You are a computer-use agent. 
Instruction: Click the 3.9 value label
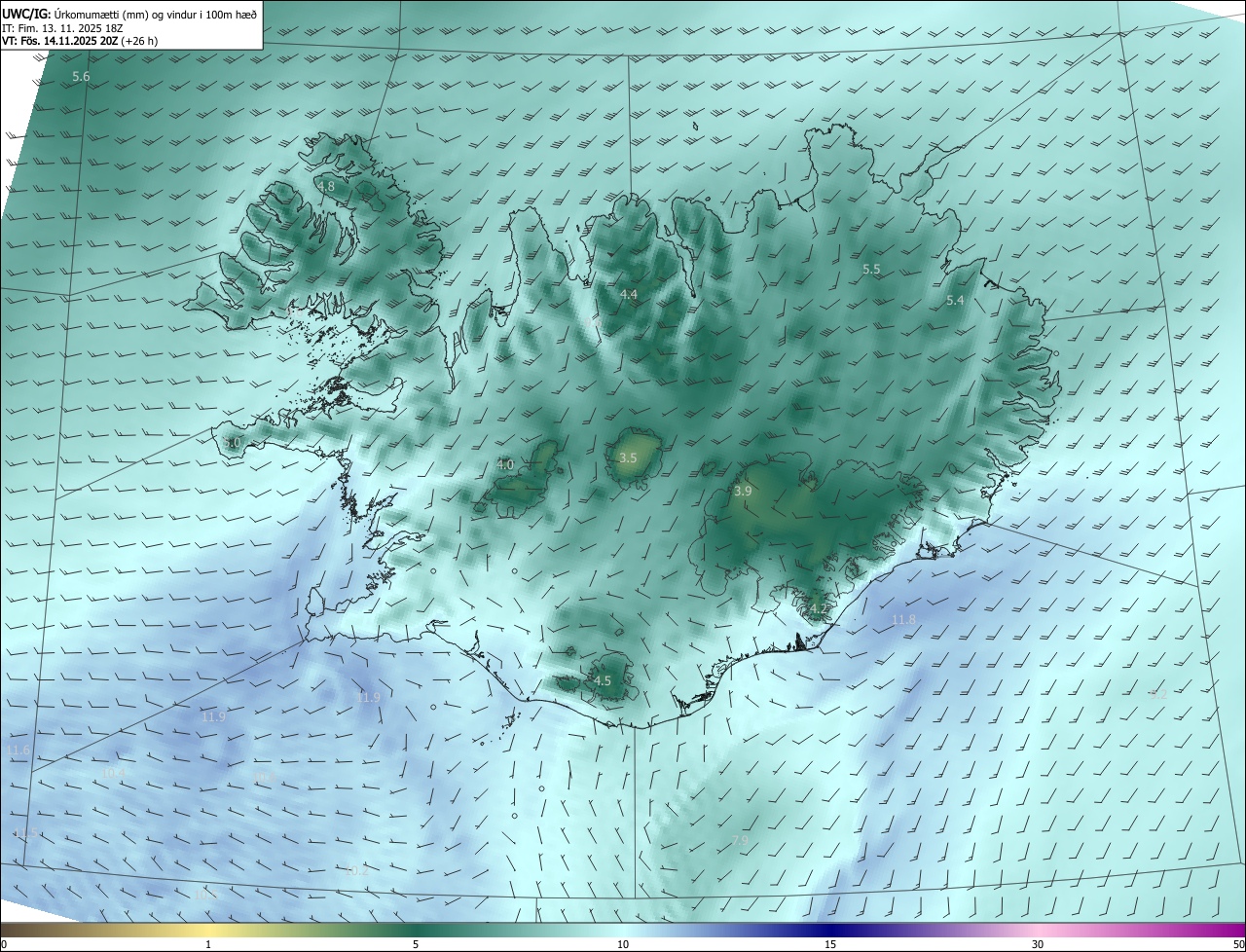click(x=743, y=492)
